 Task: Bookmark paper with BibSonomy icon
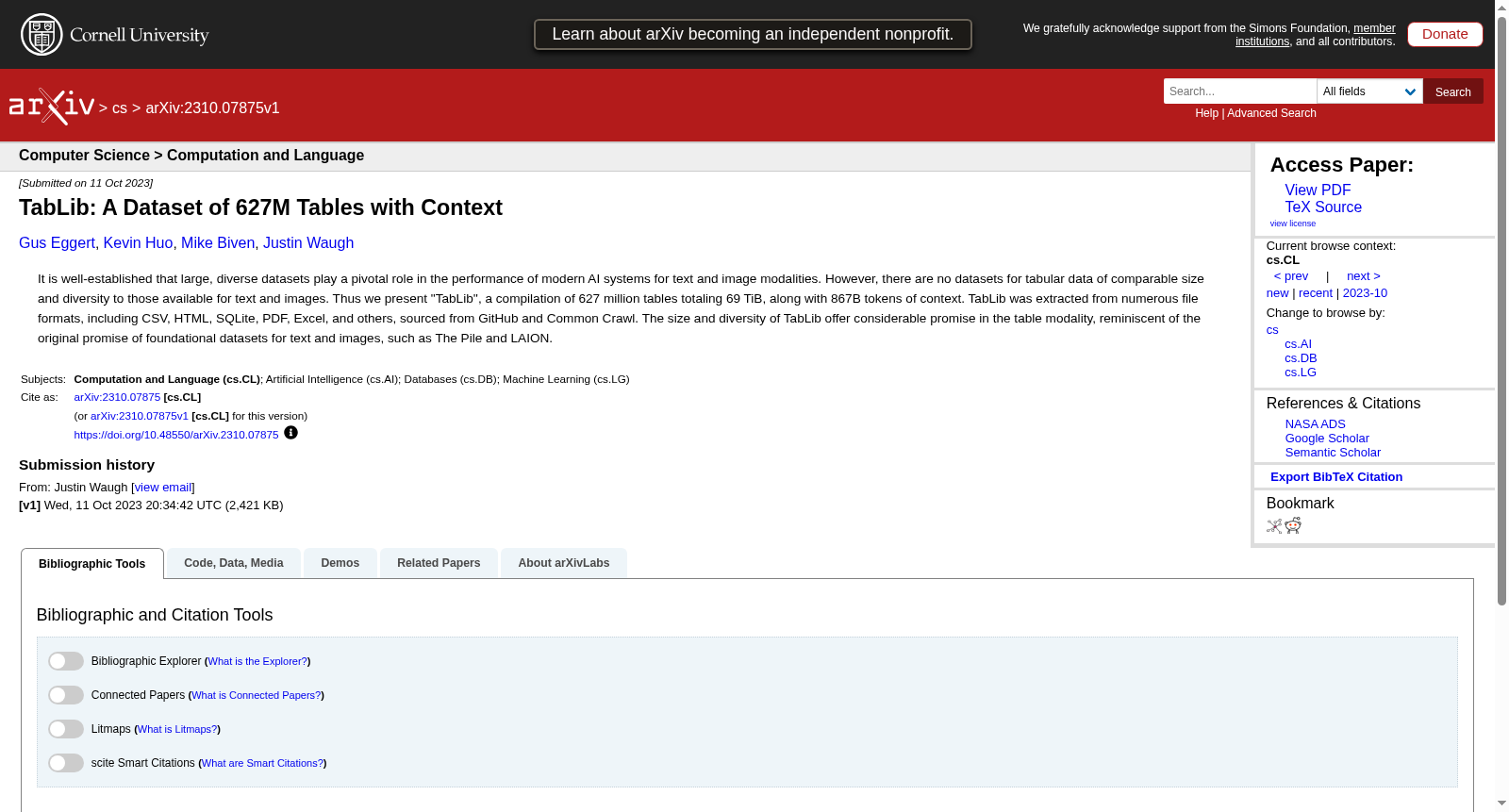1274,526
